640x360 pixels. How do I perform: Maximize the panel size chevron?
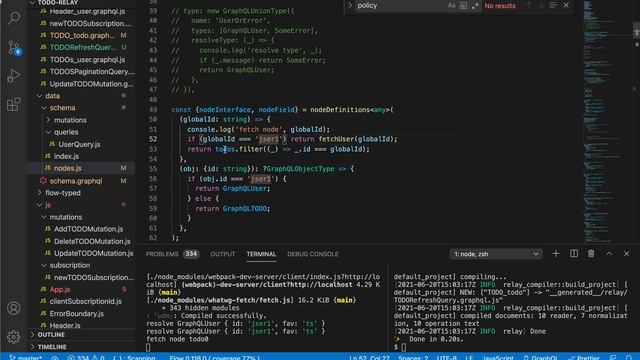pyautogui.click(x=609, y=254)
